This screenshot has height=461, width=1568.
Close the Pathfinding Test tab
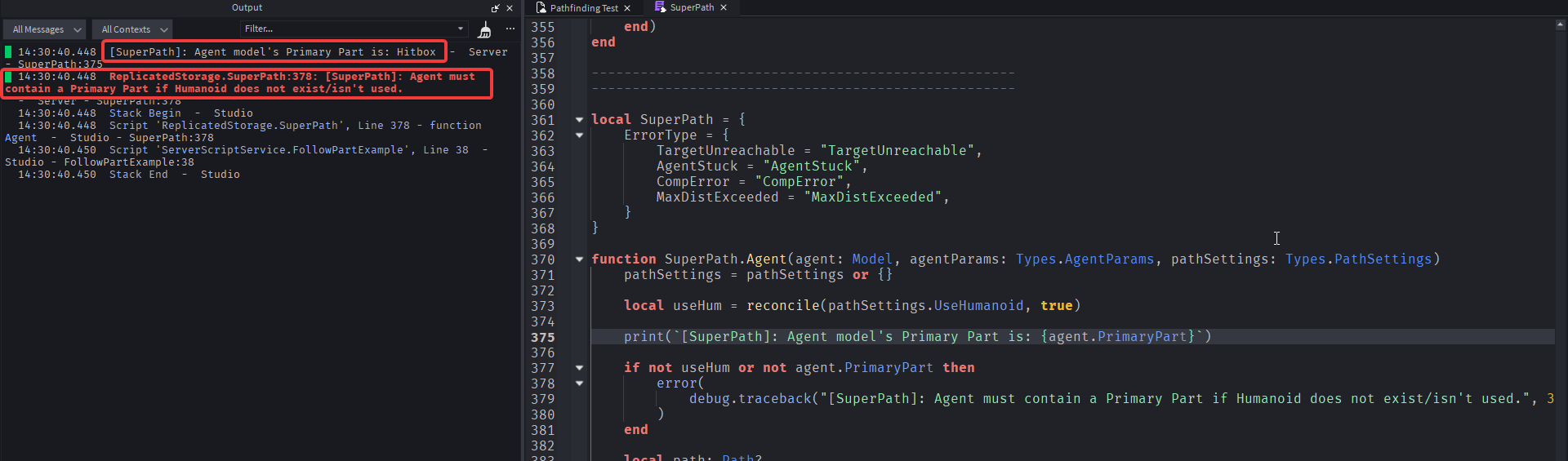pos(627,8)
